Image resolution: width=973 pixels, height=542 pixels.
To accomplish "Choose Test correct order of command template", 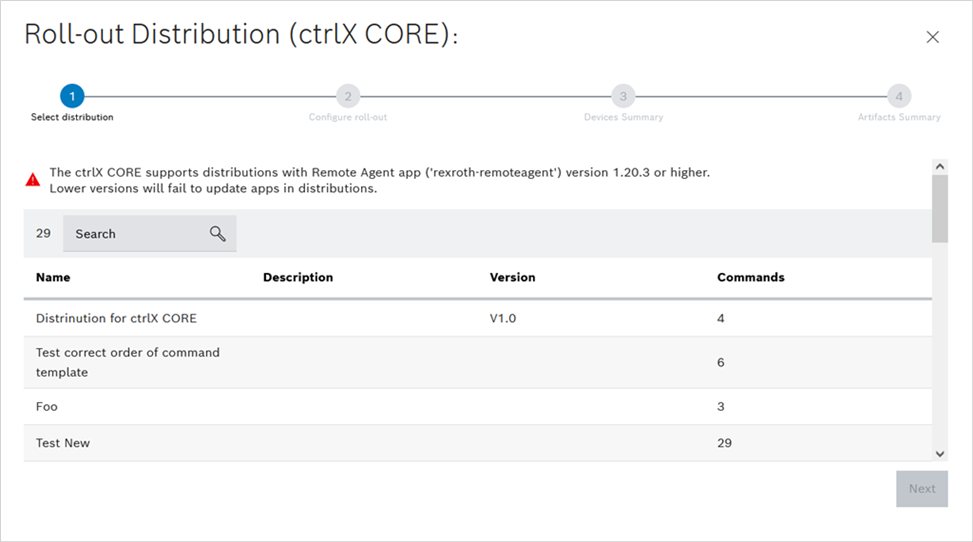I will pyautogui.click(x=127, y=362).
